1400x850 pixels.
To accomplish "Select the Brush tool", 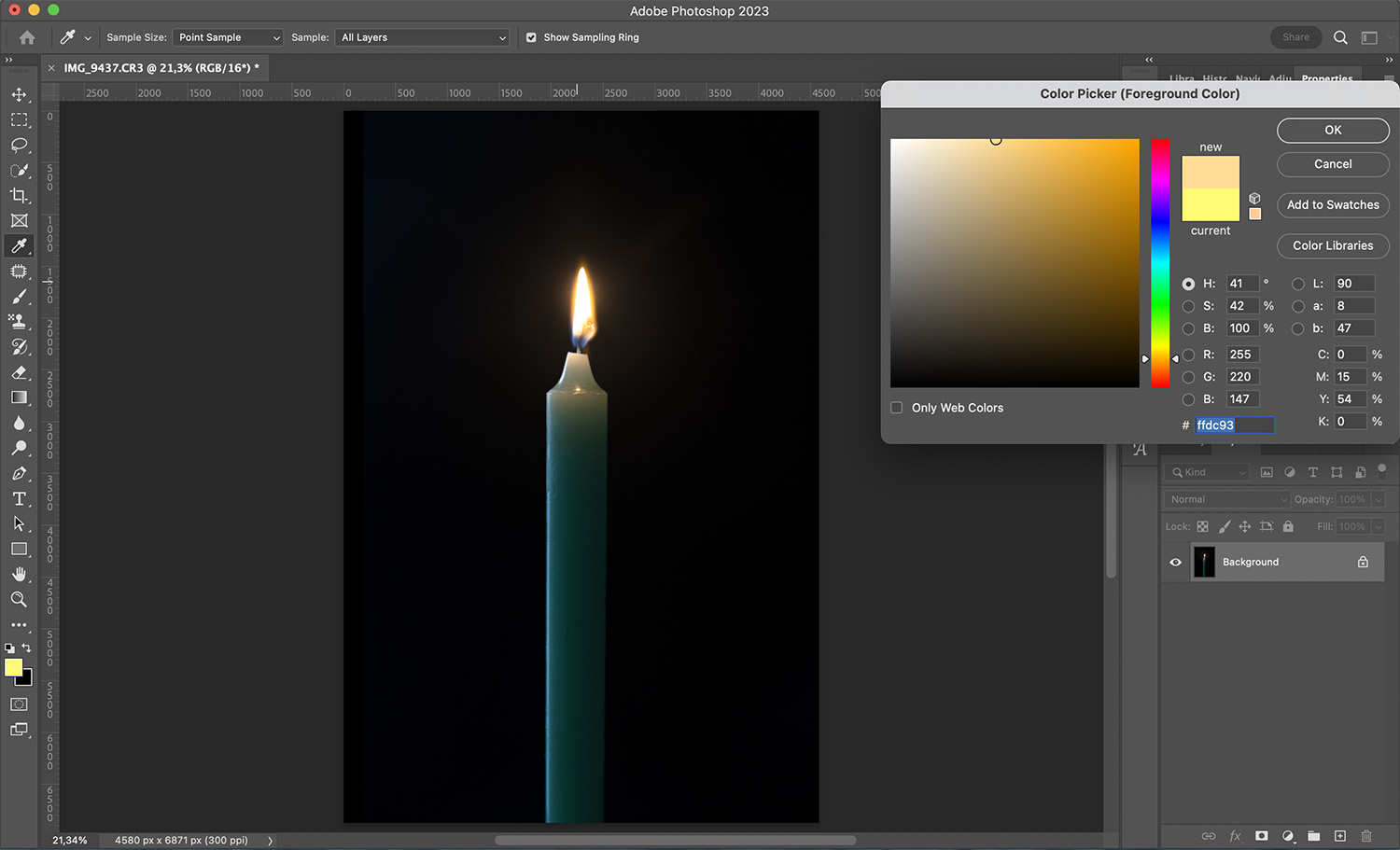I will pyautogui.click(x=19, y=297).
